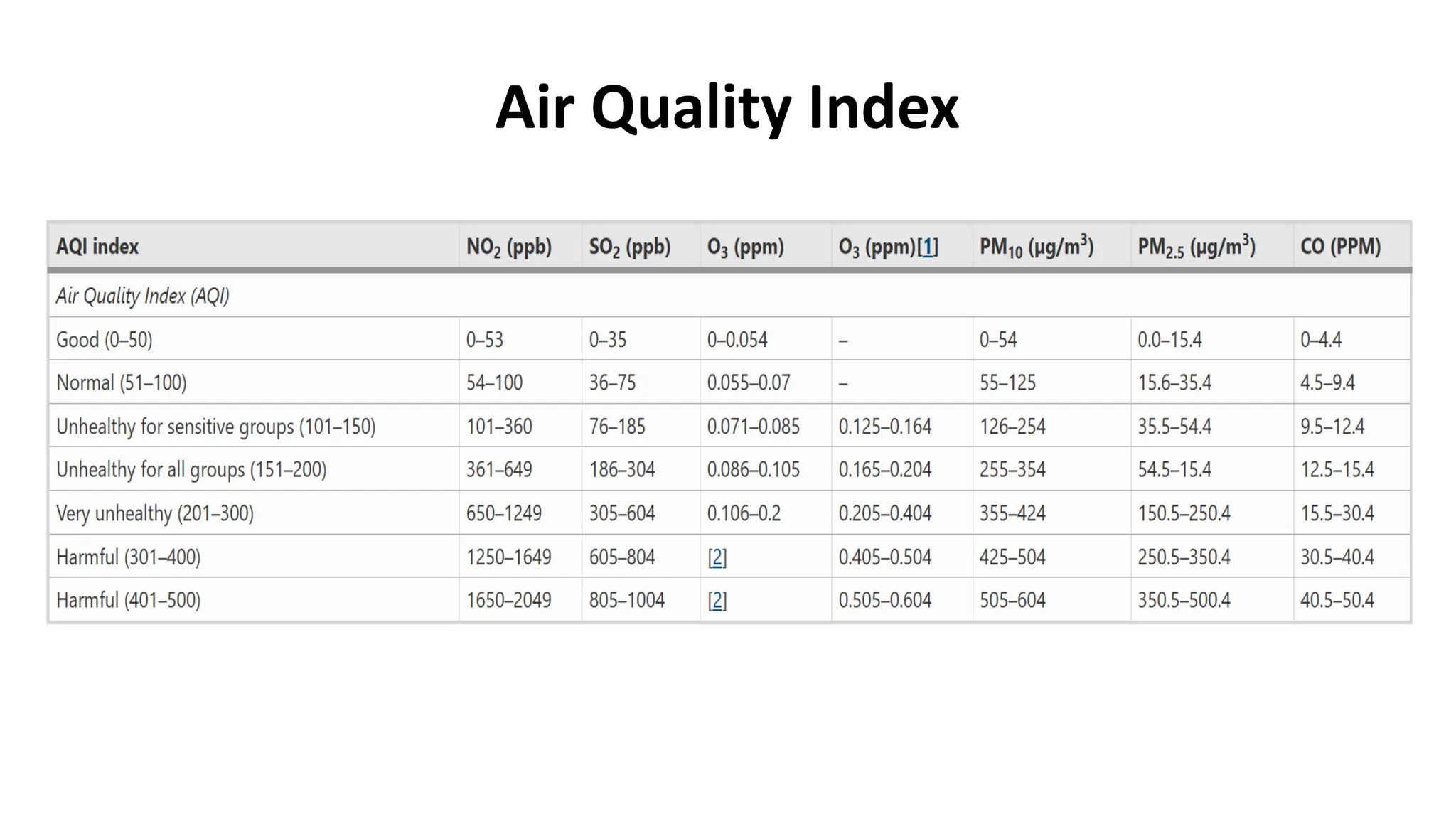Select CO value 15.5–30.4
The image size is (1456, 819).
point(1337,513)
